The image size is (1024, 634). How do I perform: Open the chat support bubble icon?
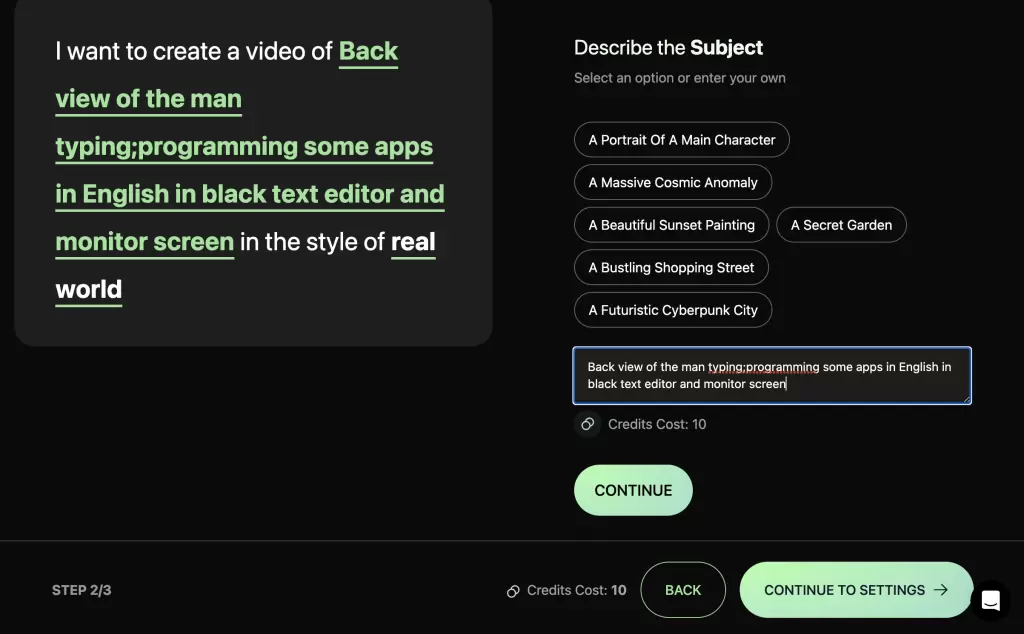[990, 600]
